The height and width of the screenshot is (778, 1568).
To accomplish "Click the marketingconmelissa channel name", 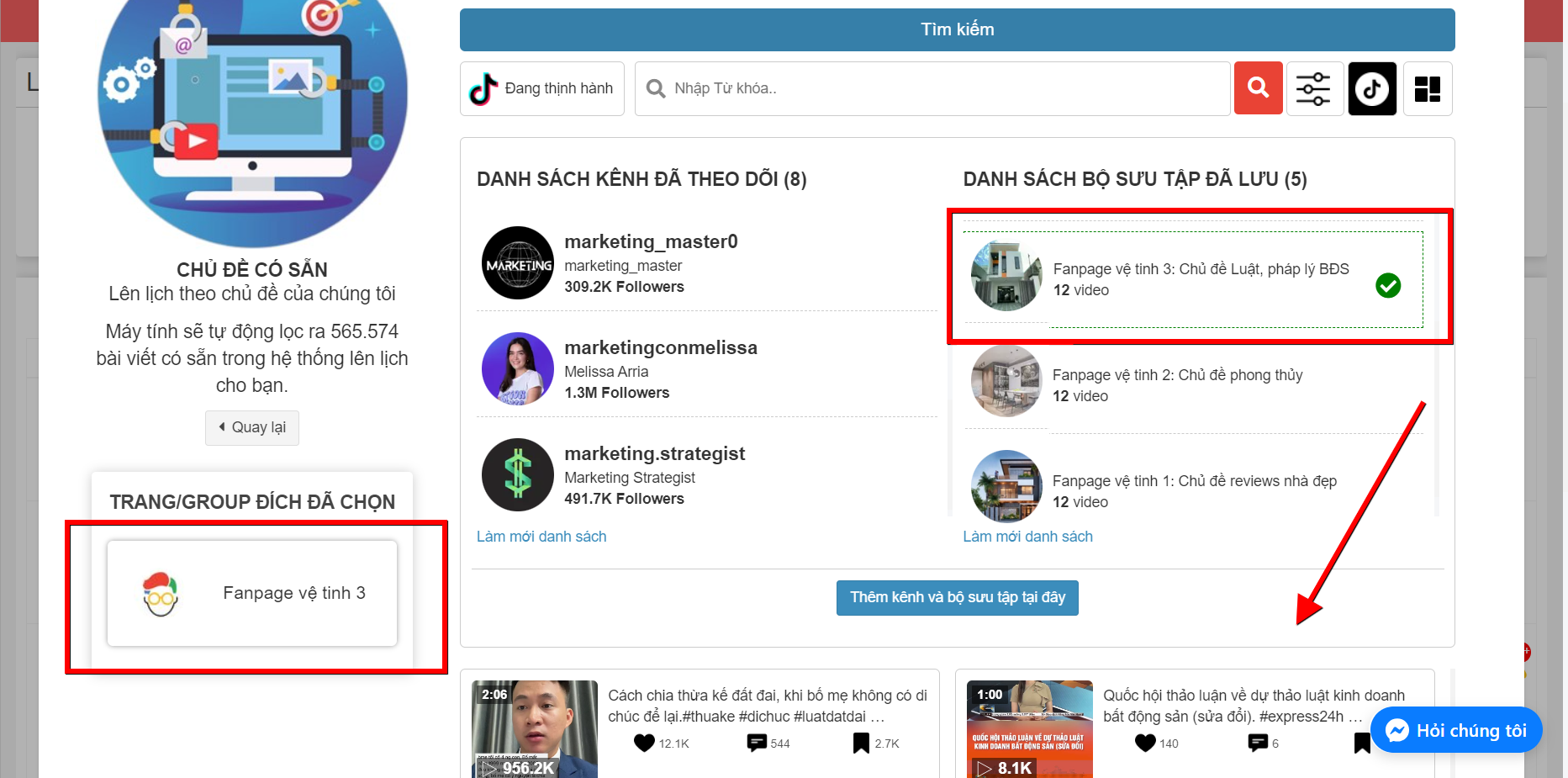I will (x=661, y=347).
